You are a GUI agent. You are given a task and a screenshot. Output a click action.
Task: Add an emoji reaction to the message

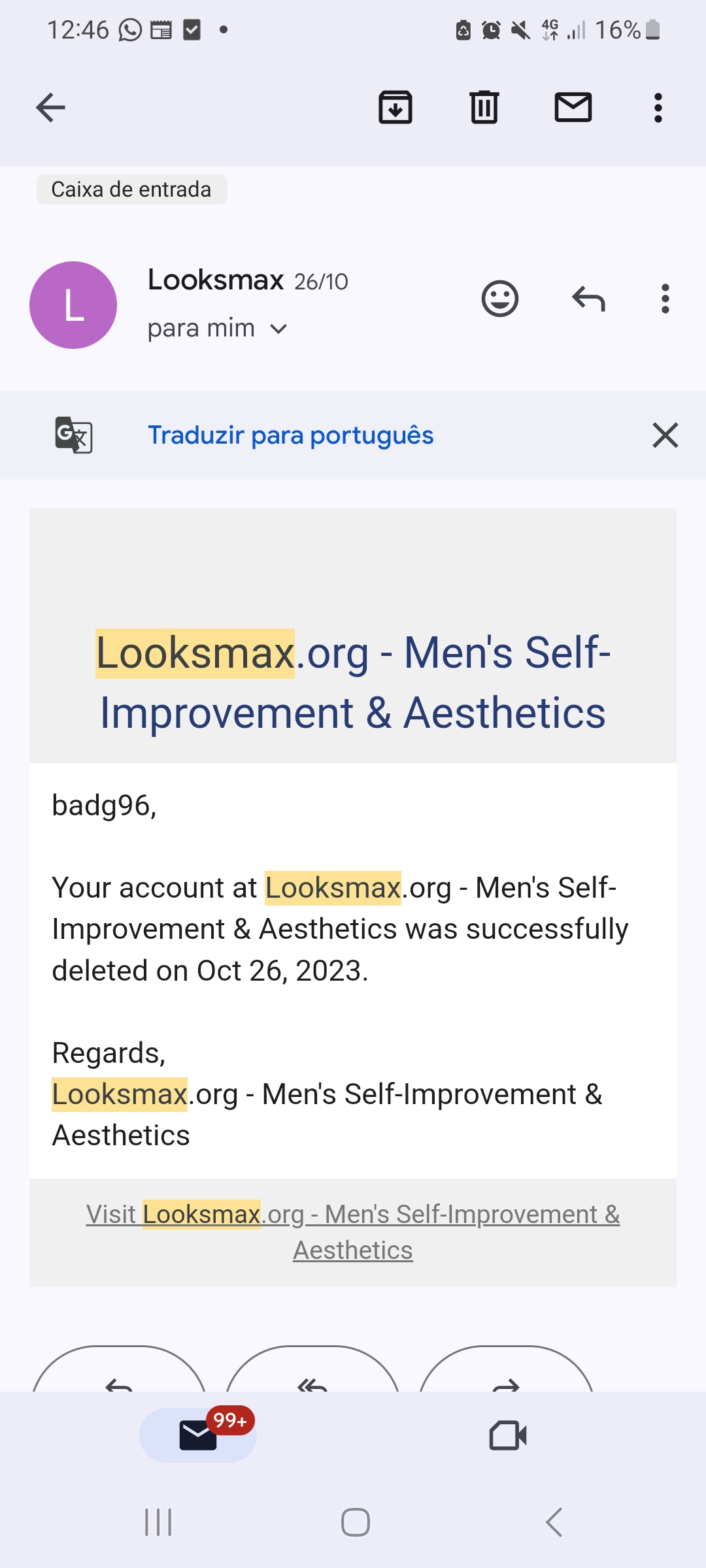[500, 299]
